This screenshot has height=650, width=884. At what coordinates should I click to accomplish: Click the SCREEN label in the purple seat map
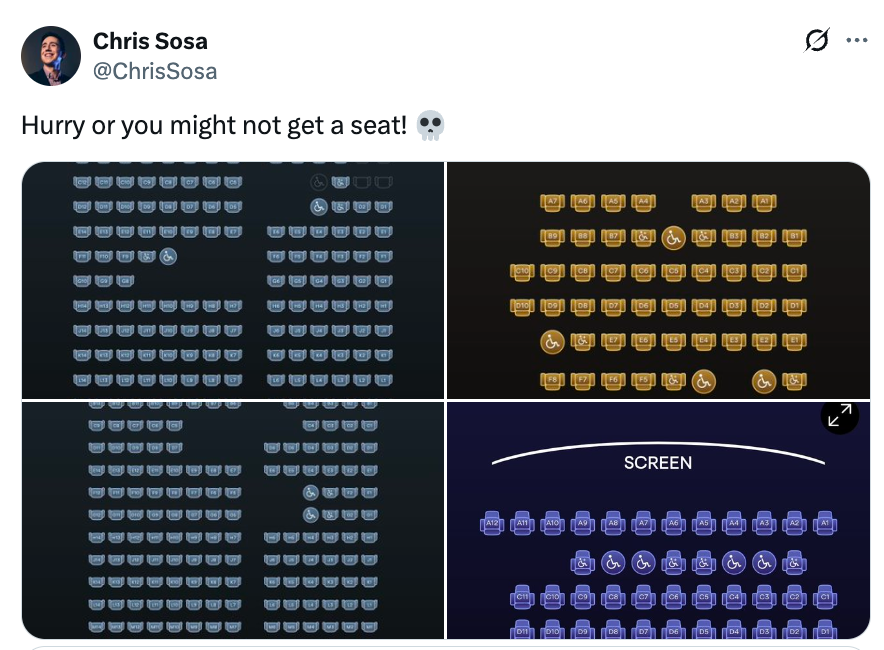tap(657, 463)
